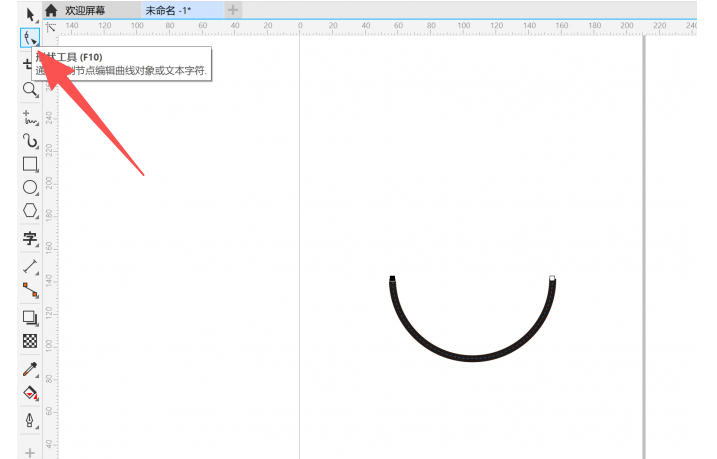Open a new document with plus tab
The height and width of the screenshot is (459, 717).
pos(232,10)
